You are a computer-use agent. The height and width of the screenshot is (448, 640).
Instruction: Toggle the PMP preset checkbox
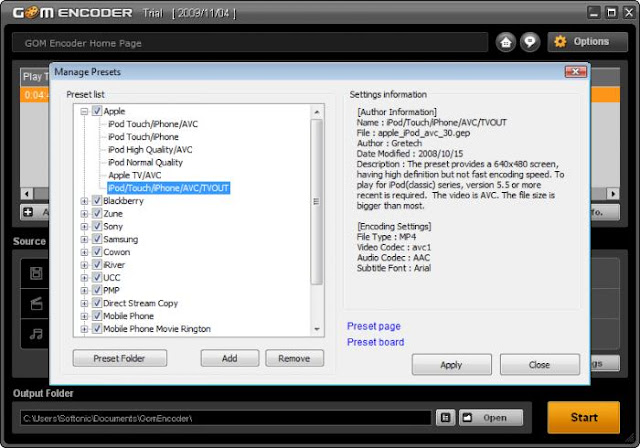(x=97, y=290)
